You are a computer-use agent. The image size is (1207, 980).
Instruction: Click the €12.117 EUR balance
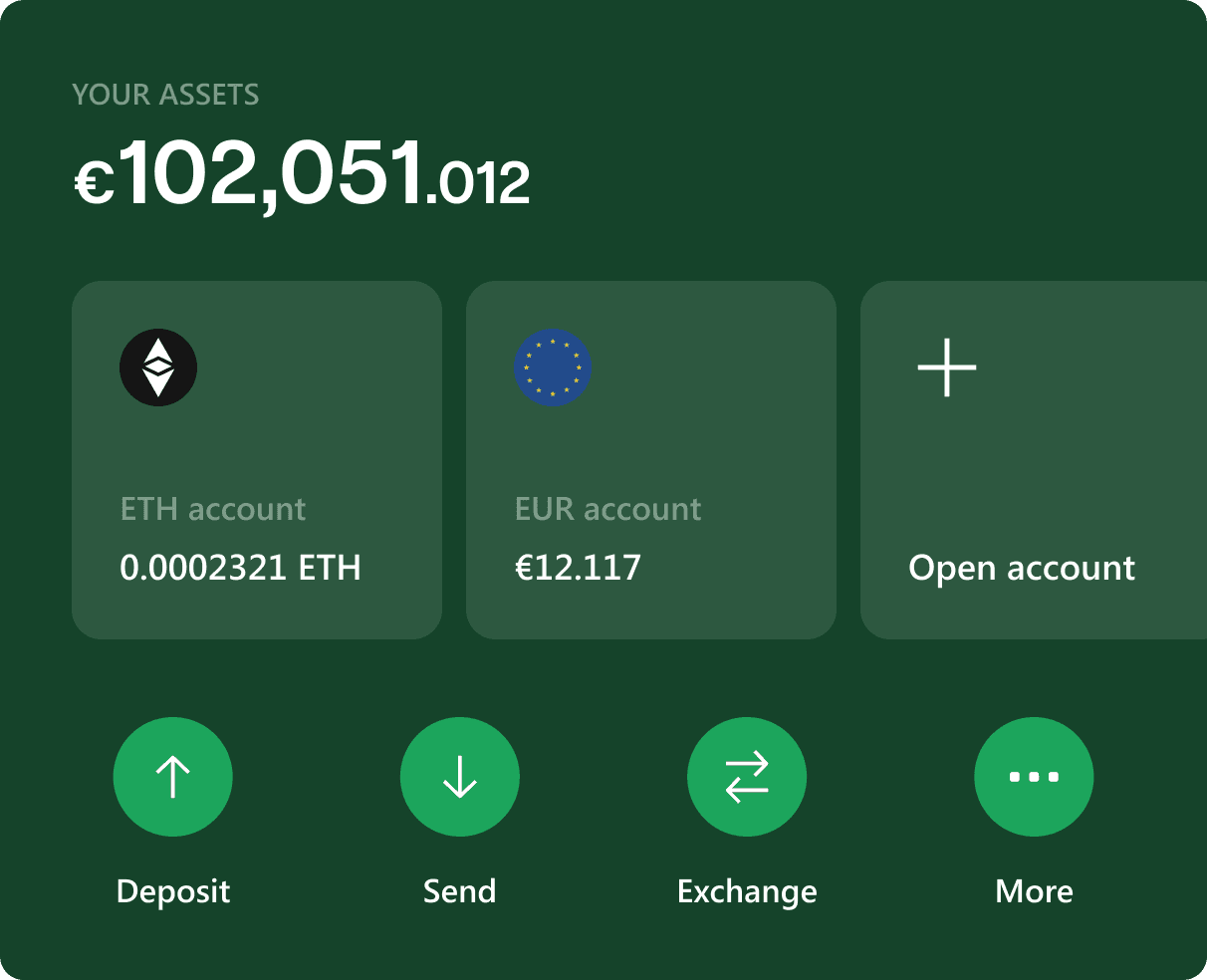578,568
